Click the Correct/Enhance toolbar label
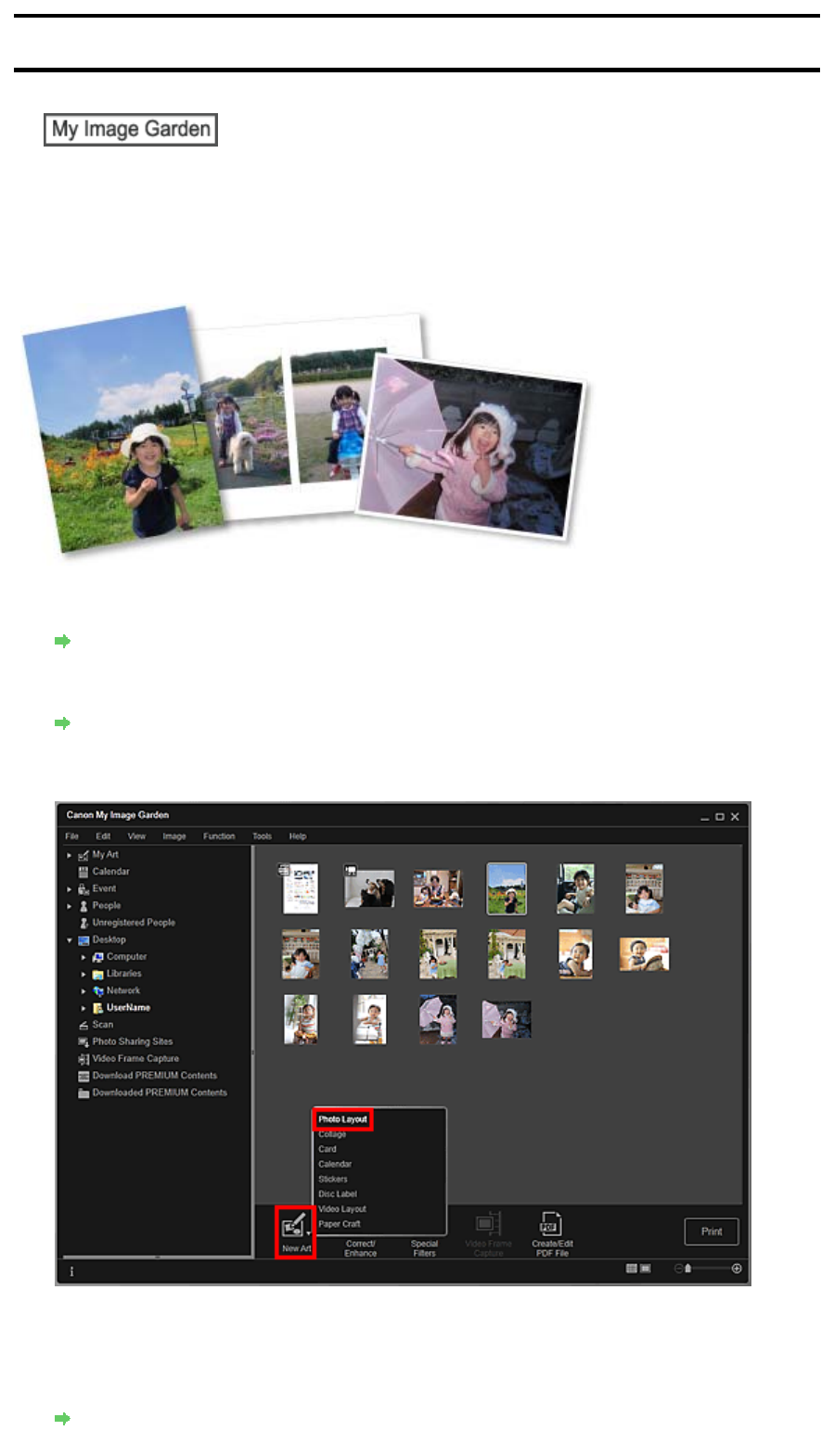834x1456 pixels. pos(361,1248)
